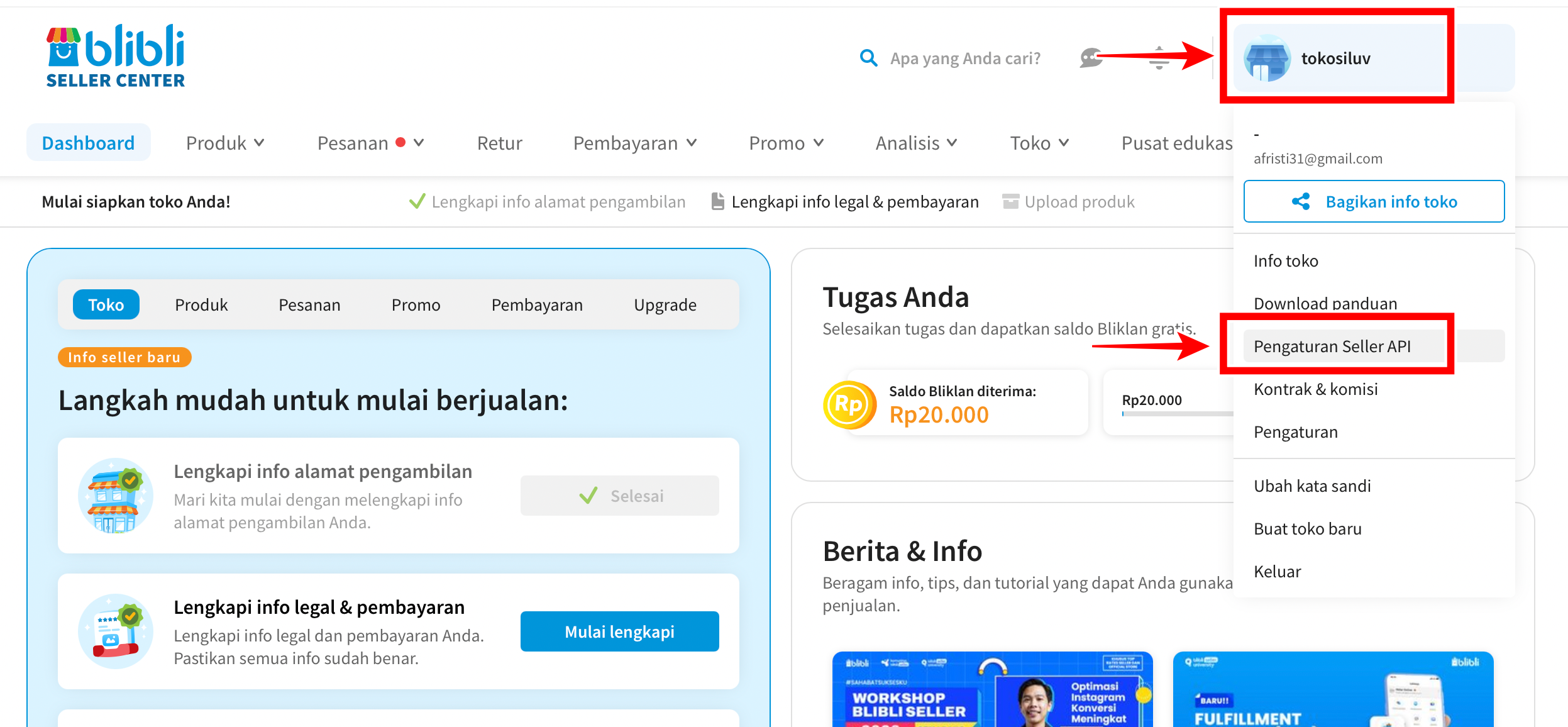
Task: Click the document icon beside Lengkapi info legal
Action: [x=717, y=201]
